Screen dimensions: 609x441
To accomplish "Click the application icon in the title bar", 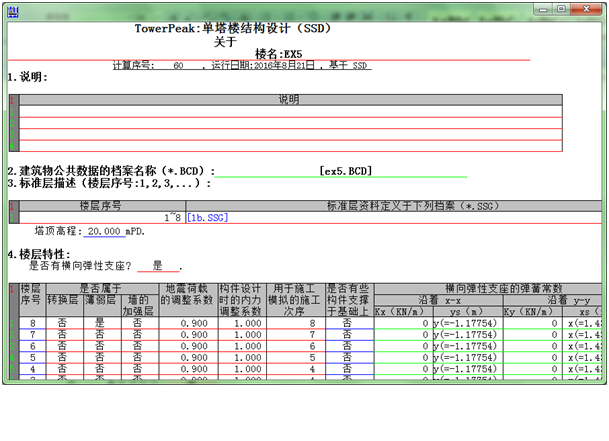I will click(13, 12).
